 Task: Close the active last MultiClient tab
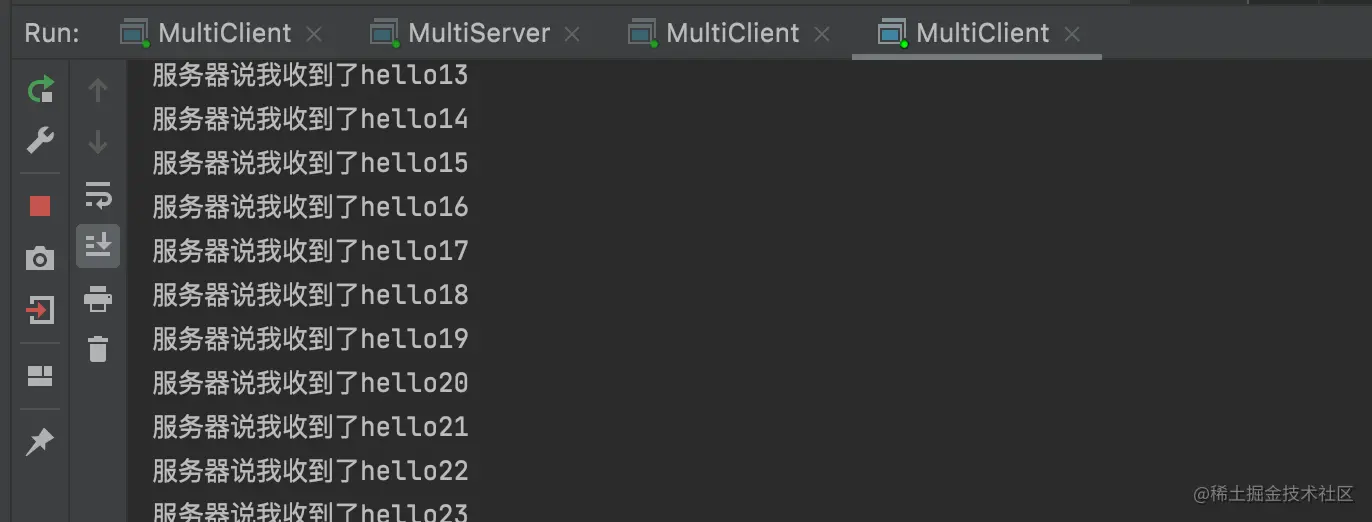pos(1072,34)
